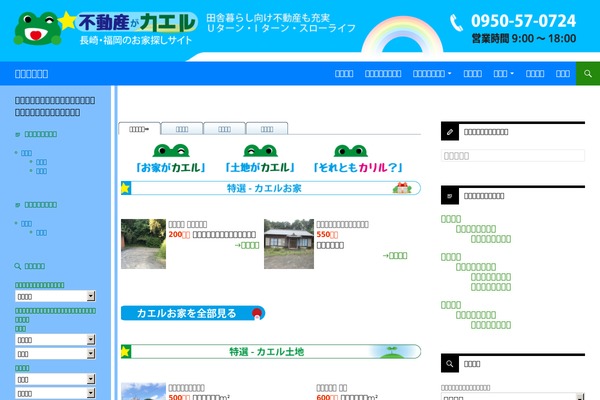Viewport: 600px width, 400px height.
Task: Click the note icon in second right widget header
Action: coord(450,196)
